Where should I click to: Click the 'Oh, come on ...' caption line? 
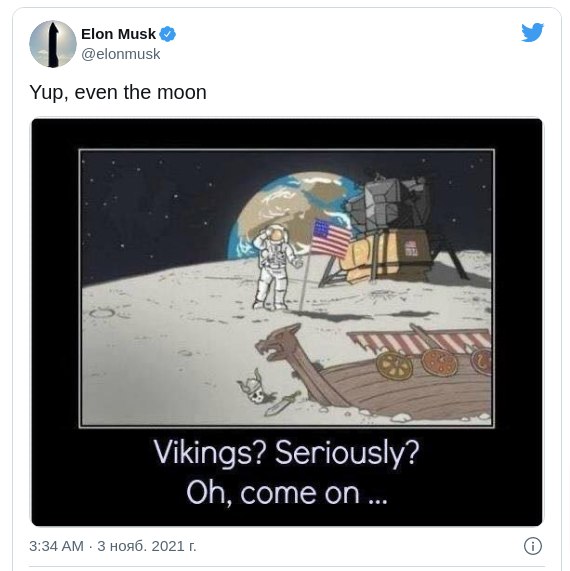coord(286,492)
